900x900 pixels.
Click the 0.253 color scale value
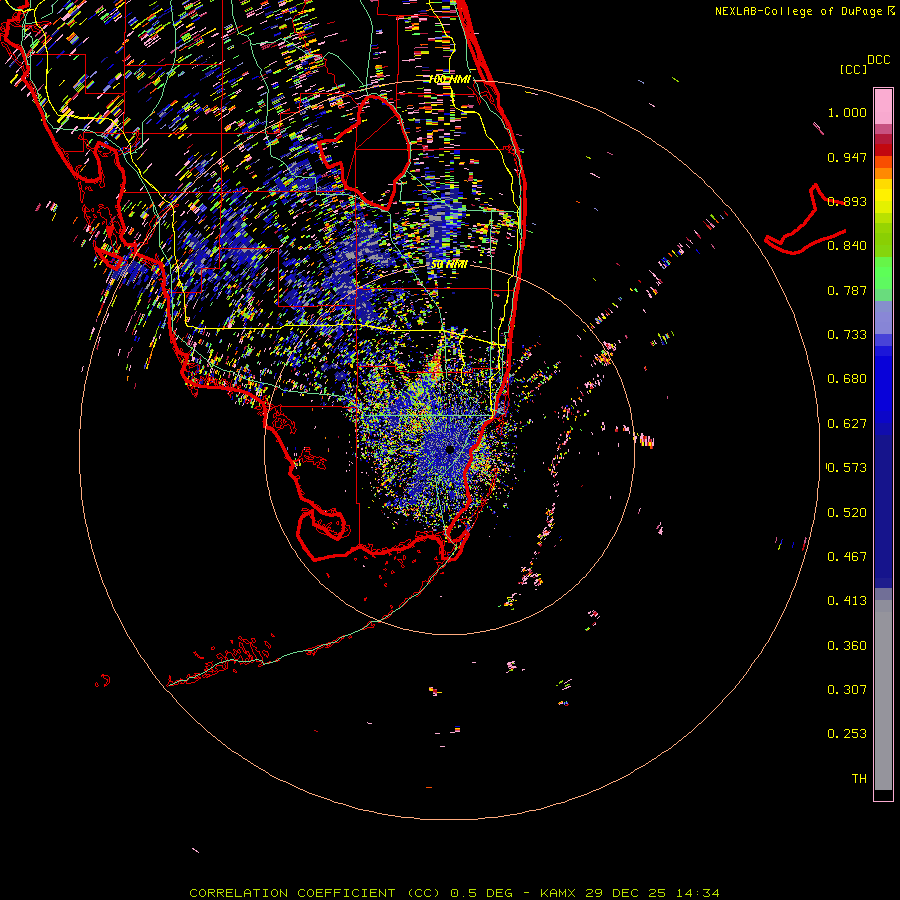pyautogui.click(x=847, y=734)
